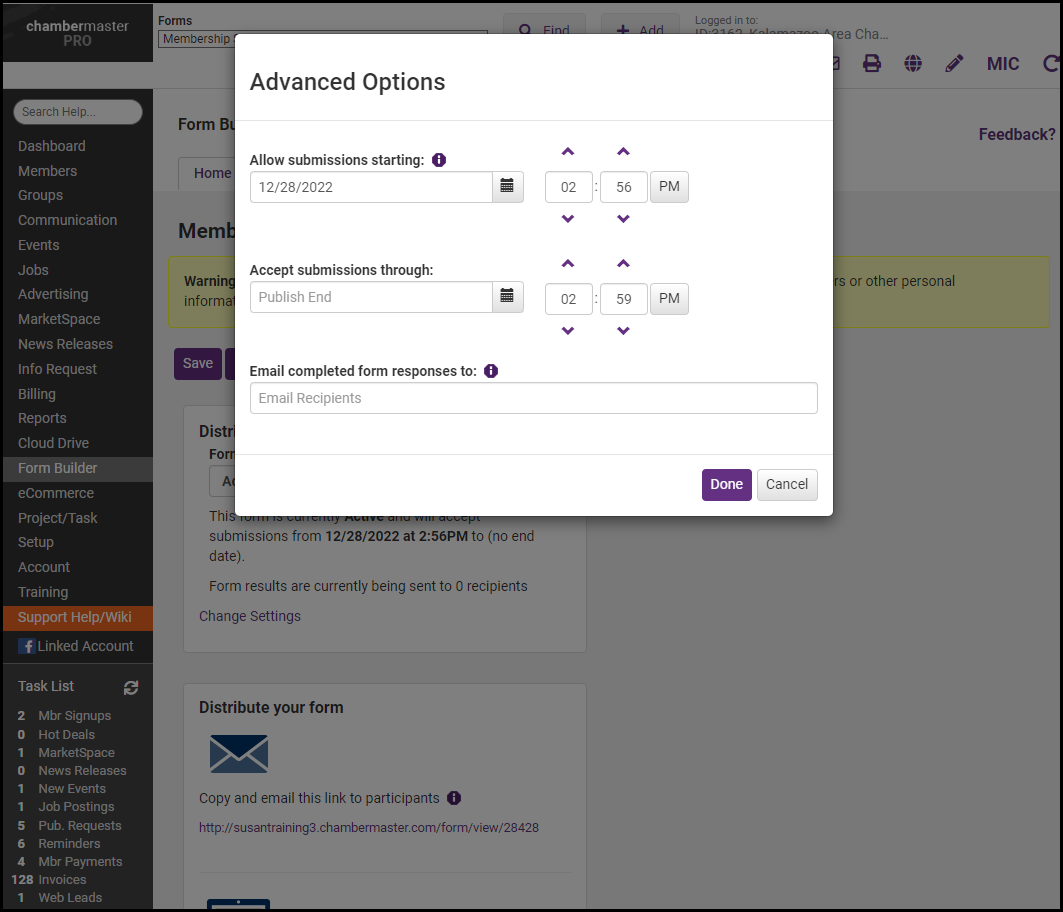Open Form Builder in the sidebar
Image resolution: width=1063 pixels, height=912 pixels.
58,468
